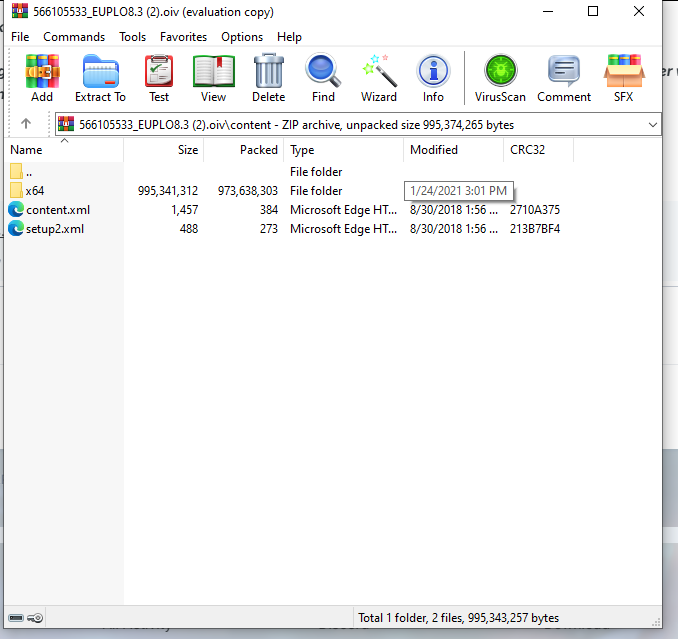Open the Comment speech bubble tool
Screen dimensions: 678x639
pos(564,71)
